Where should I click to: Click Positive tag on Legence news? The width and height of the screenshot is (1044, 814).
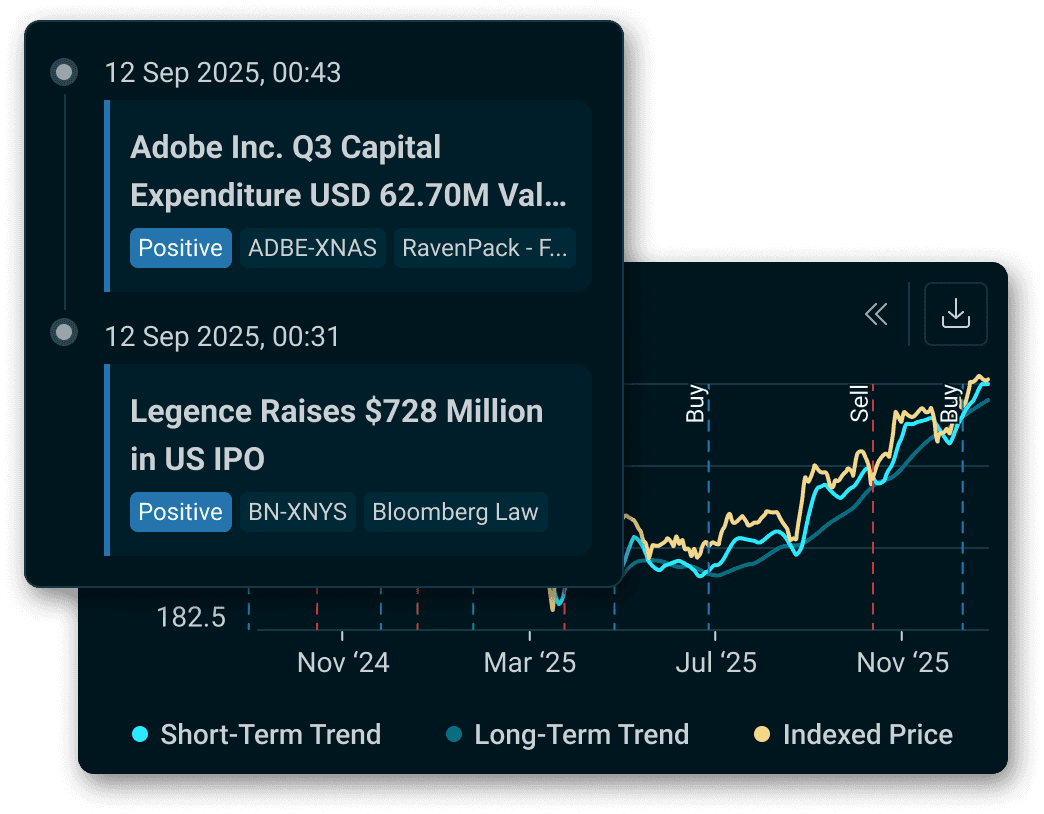[x=180, y=512]
